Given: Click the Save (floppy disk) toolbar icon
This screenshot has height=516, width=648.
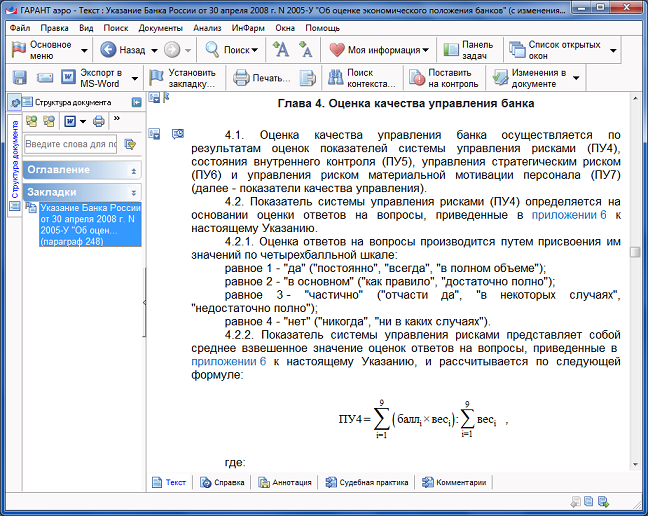Looking at the screenshot, I should 19,78.
